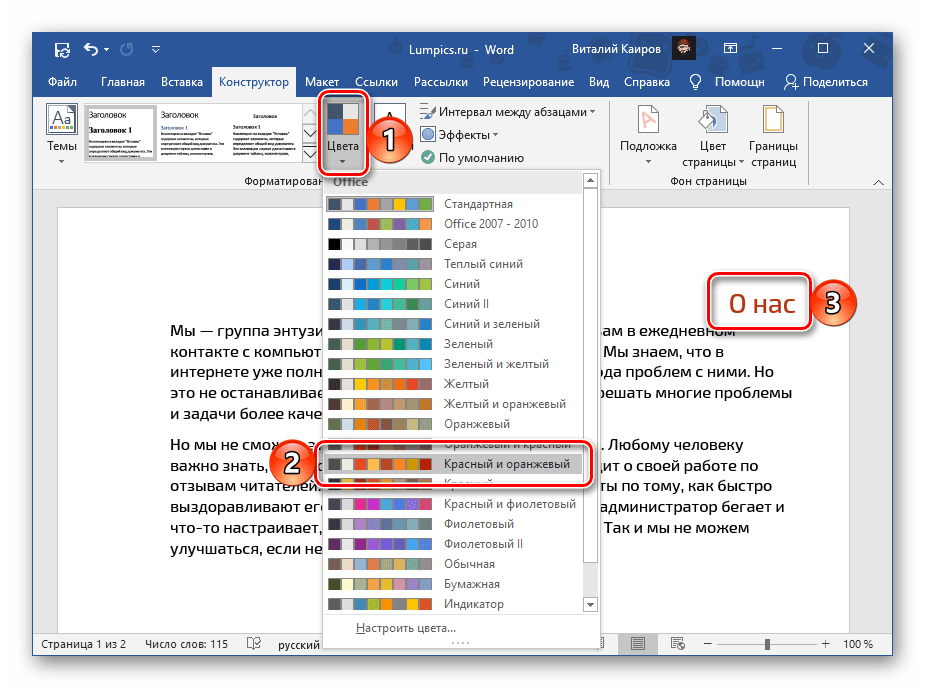Click the Эффекты effects icon

coord(428,135)
